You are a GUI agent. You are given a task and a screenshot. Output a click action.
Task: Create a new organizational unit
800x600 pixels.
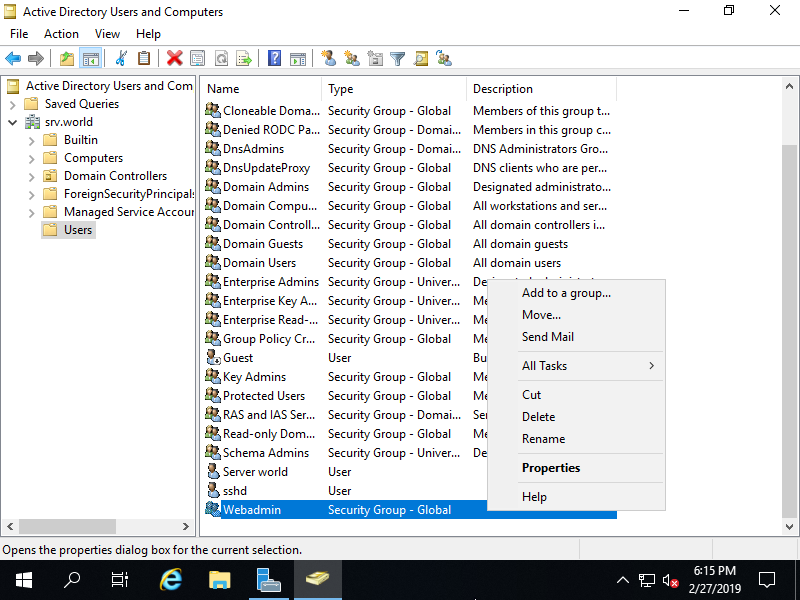pos(375,58)
